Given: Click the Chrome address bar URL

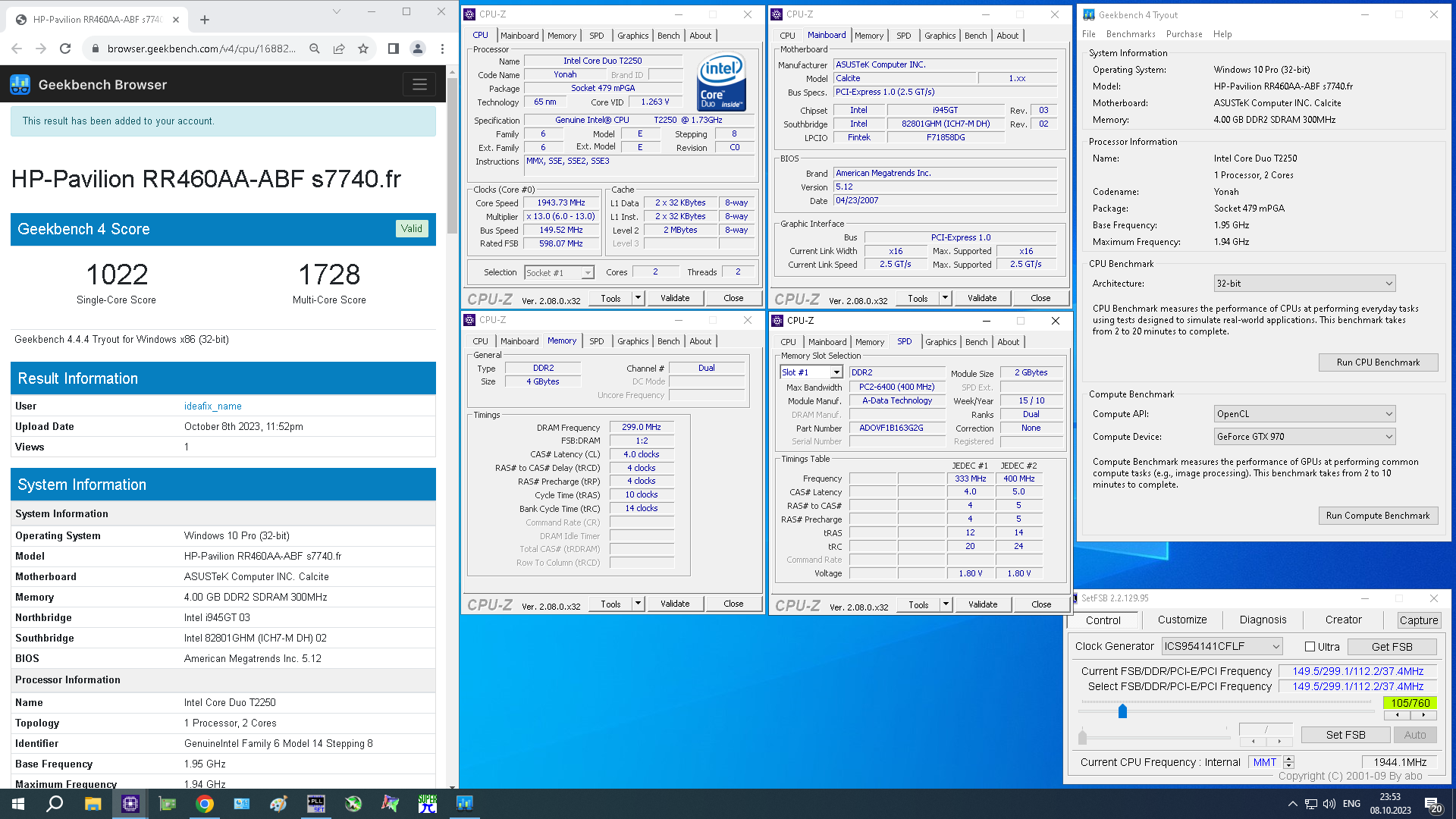Looking at the screenshot, I should click(x=201, y=49).
